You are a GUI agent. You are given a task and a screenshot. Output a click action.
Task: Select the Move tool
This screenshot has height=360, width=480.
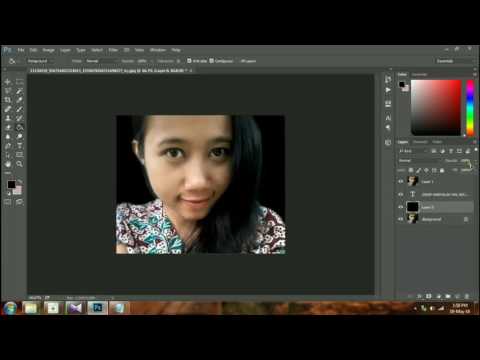tap(7, 82)
